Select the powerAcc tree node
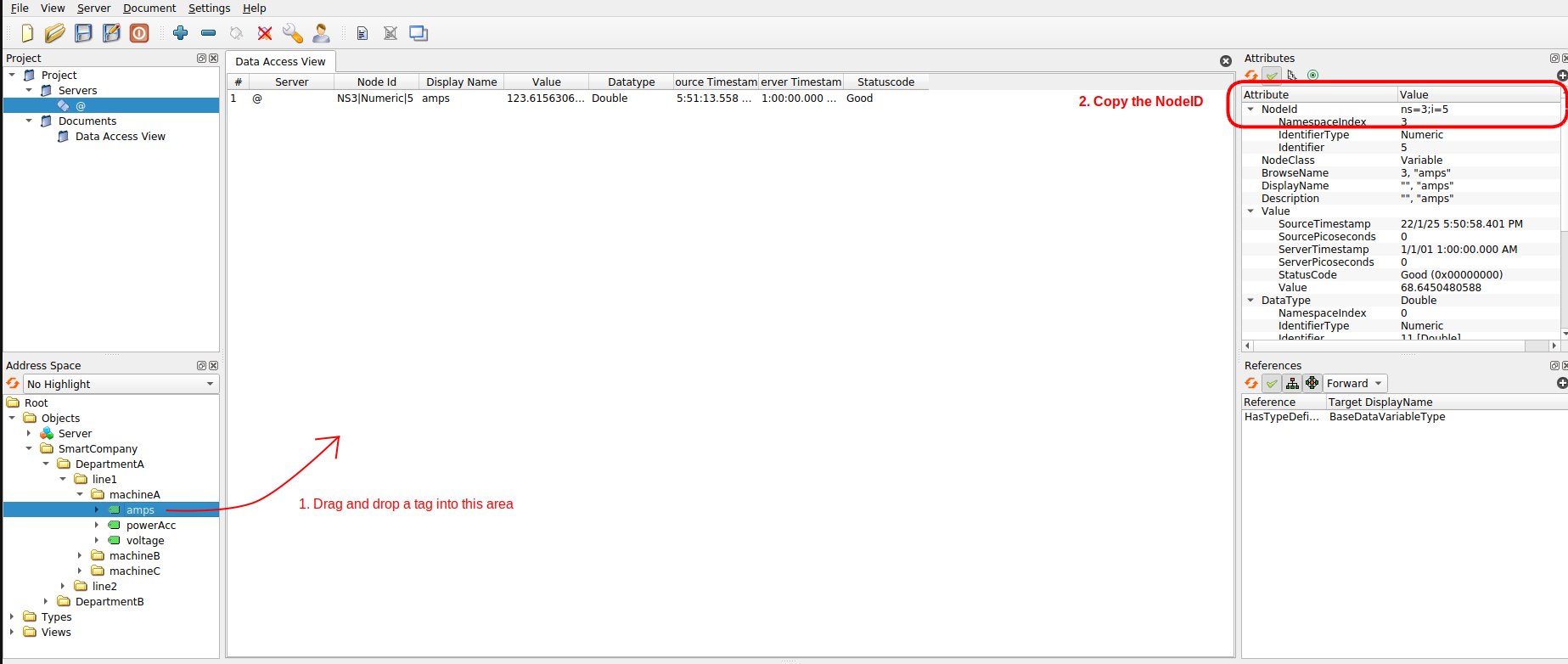The image size is (1568, 664). tap(150, 526)
